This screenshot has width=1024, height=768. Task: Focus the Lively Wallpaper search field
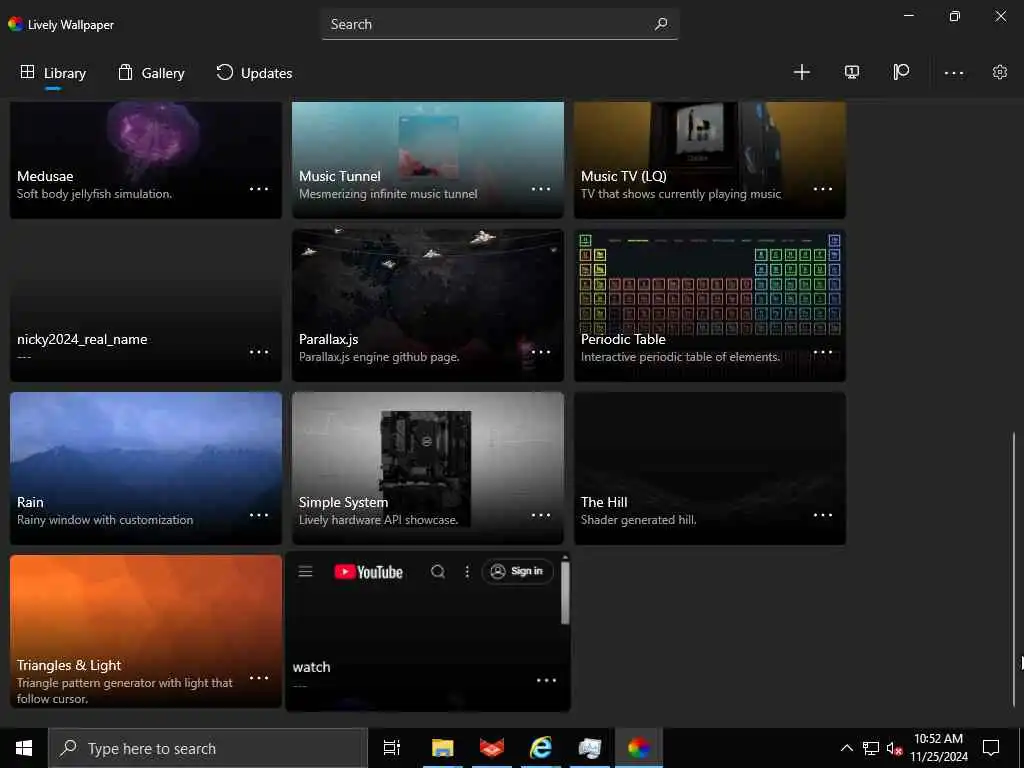point(500,24)
